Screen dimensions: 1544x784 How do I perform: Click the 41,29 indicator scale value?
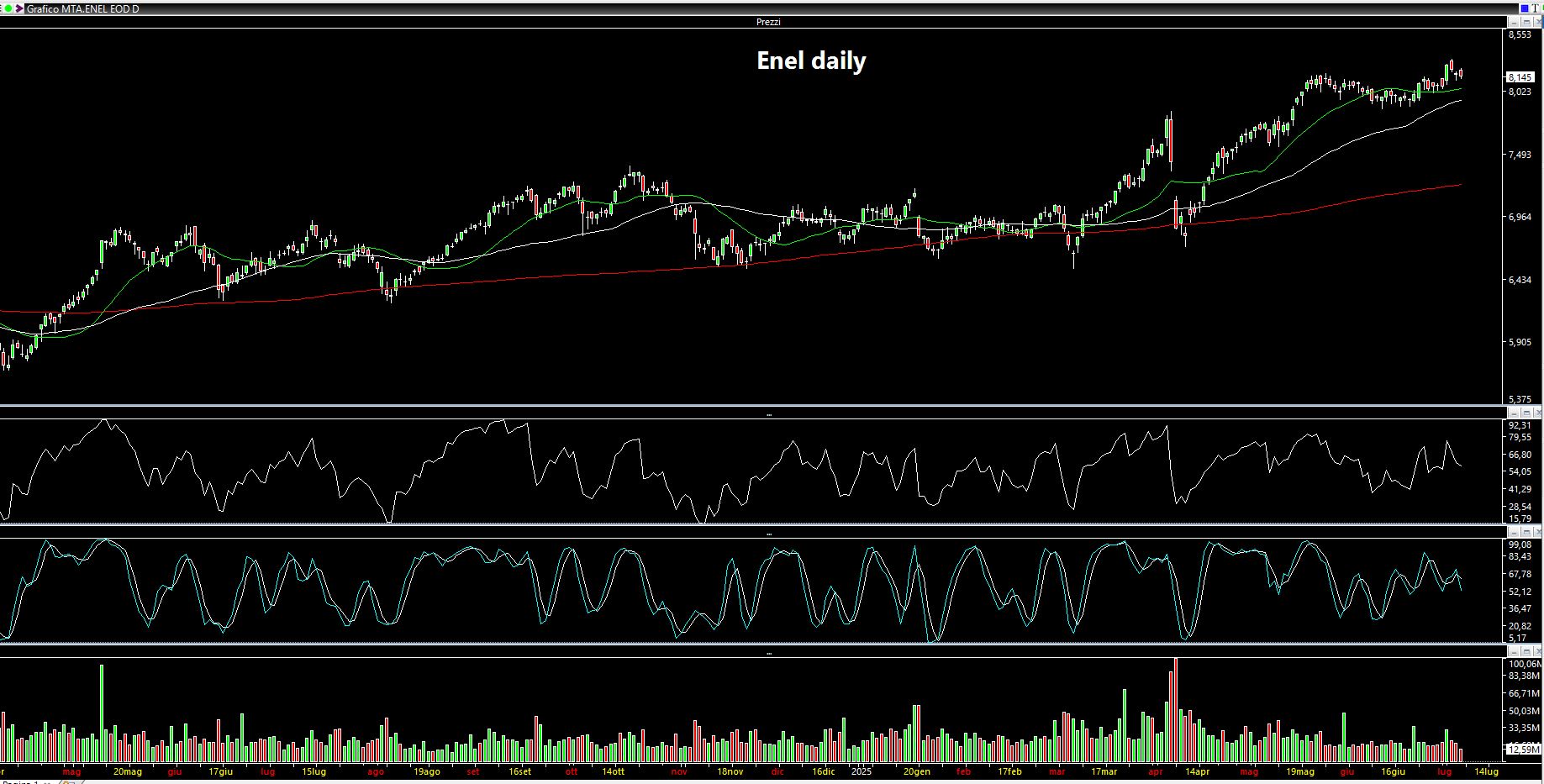[x=1520, y=489]
